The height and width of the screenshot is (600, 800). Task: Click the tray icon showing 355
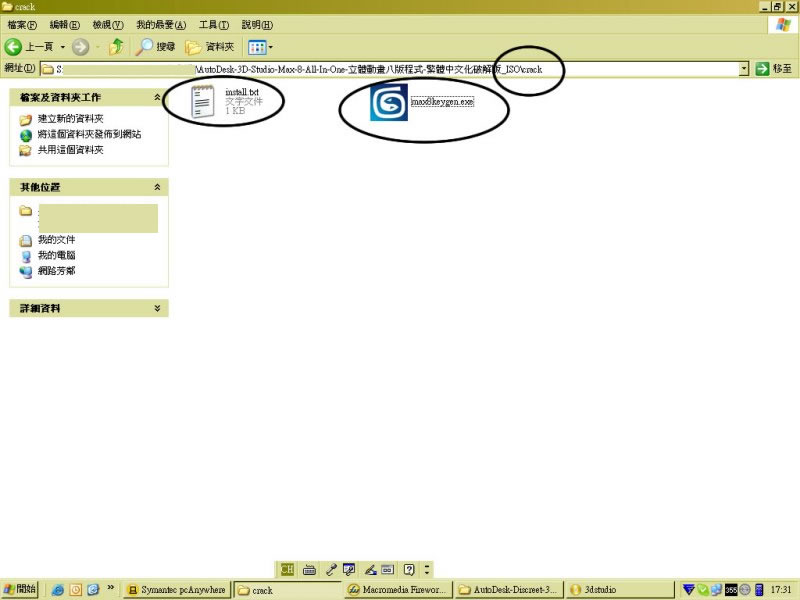(731, 589)
